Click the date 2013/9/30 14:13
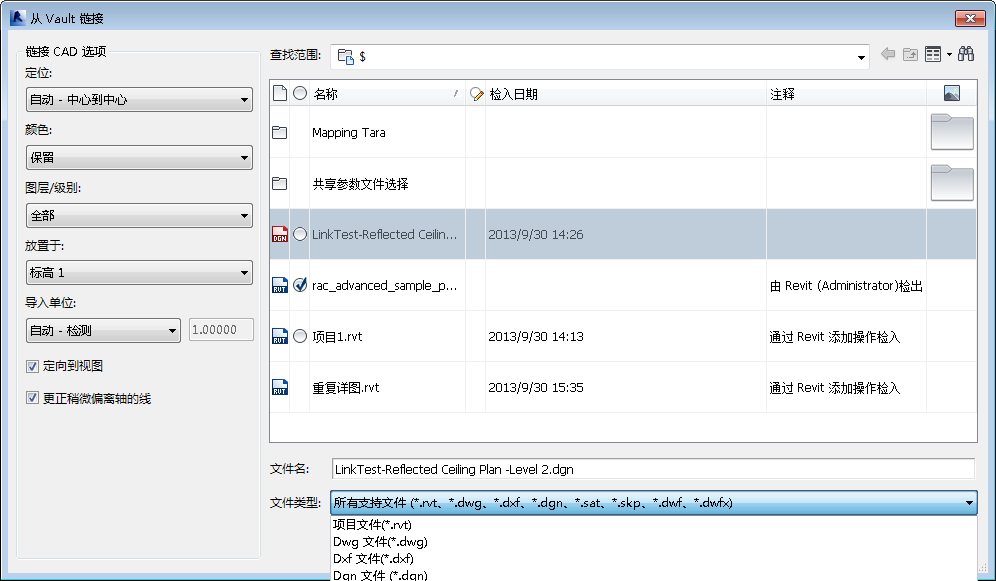This screenshot has width=996, height=581. pyautogui.click(x=535, y=337)
